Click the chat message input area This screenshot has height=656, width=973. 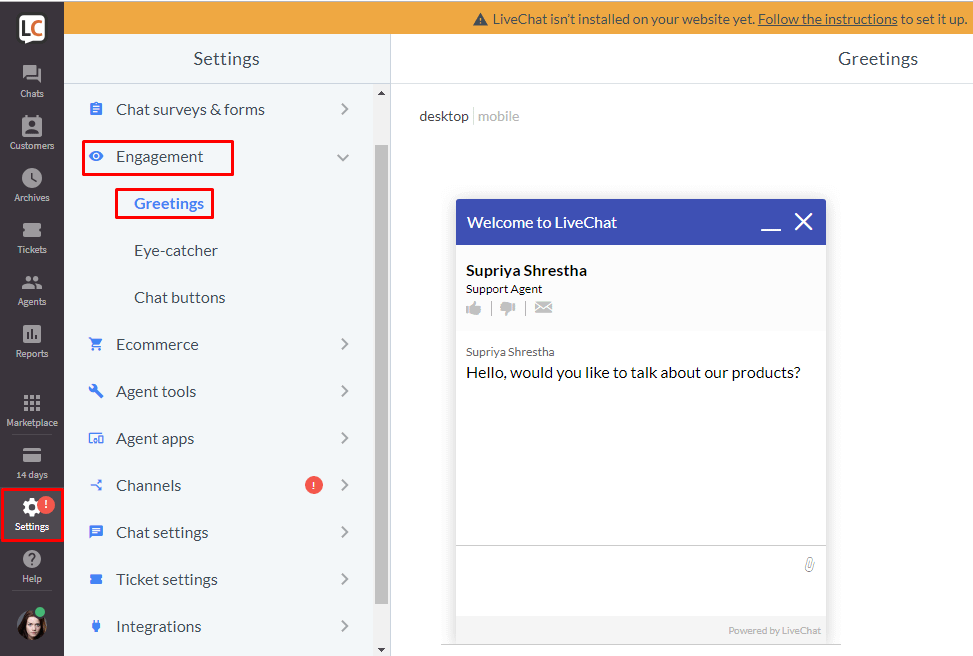640,581
